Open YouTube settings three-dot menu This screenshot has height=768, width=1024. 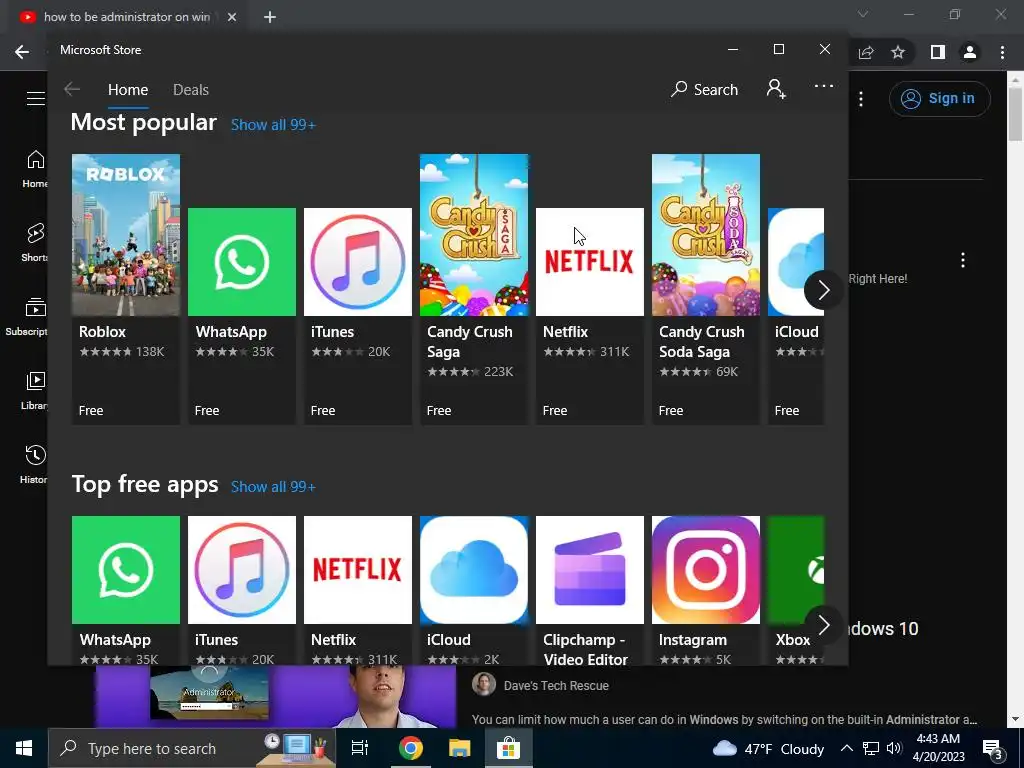pos(861,99)
